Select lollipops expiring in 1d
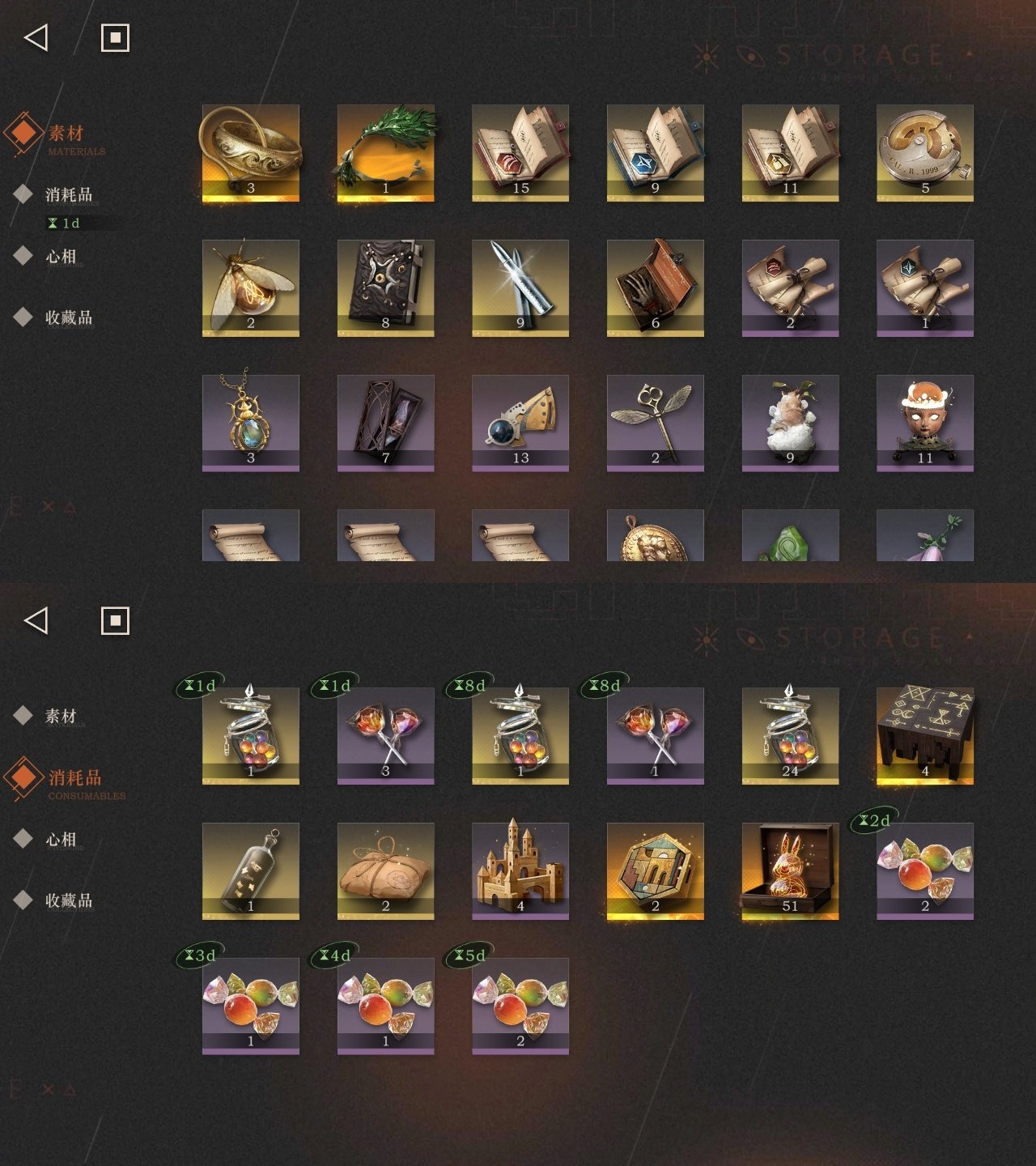 385,736
